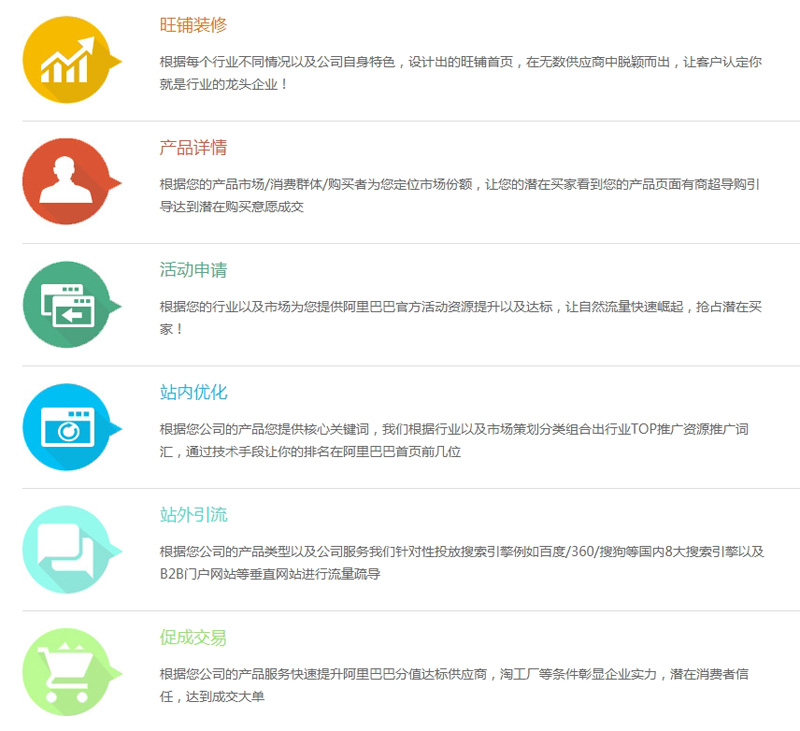Click the description text under 活动申请
This screenshot has height=731, width=800.
(x=460, y=317)
